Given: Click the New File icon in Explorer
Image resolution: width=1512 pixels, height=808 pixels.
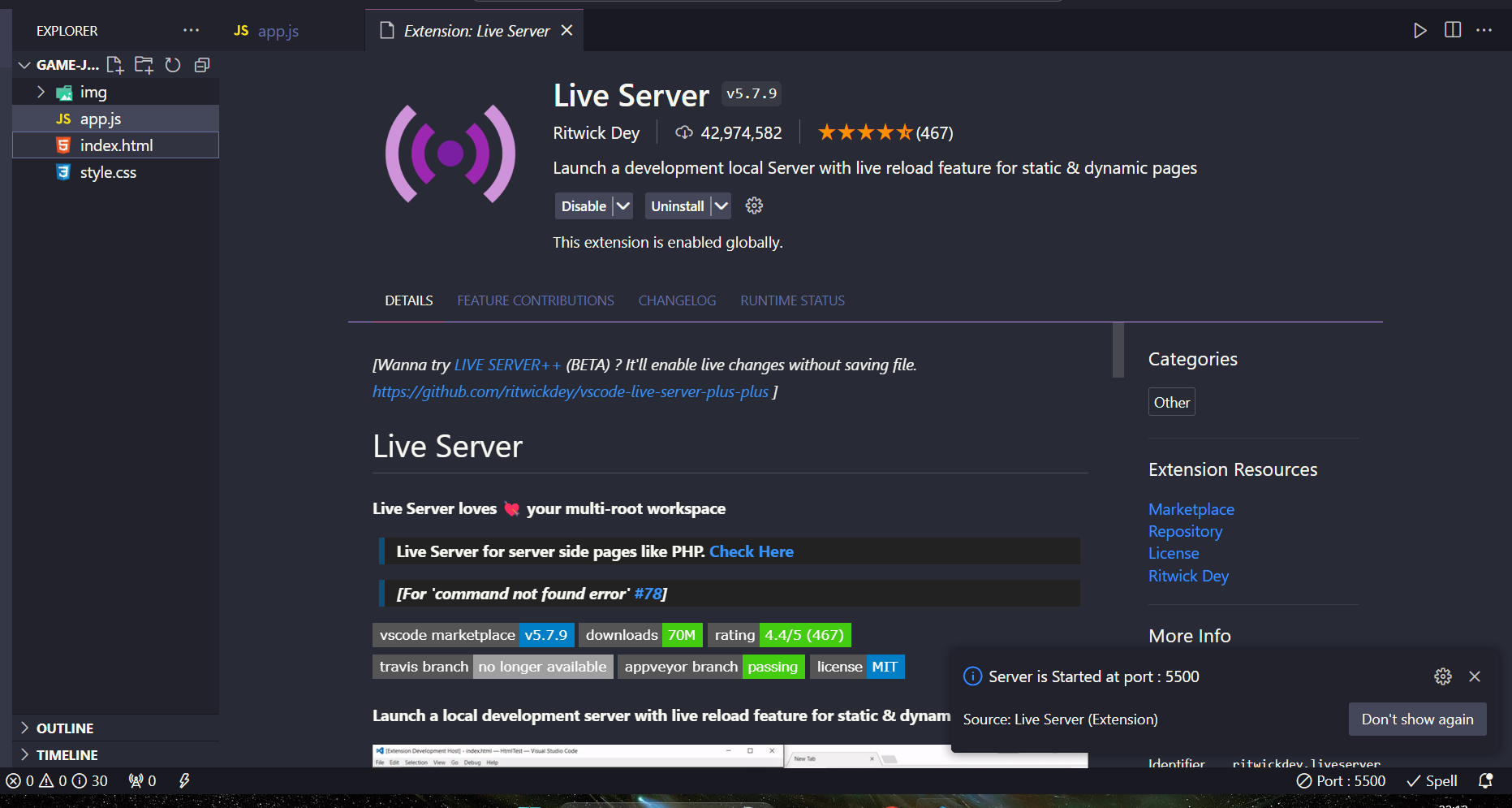Looking at the screenshot, I should (x=115, y=65).
